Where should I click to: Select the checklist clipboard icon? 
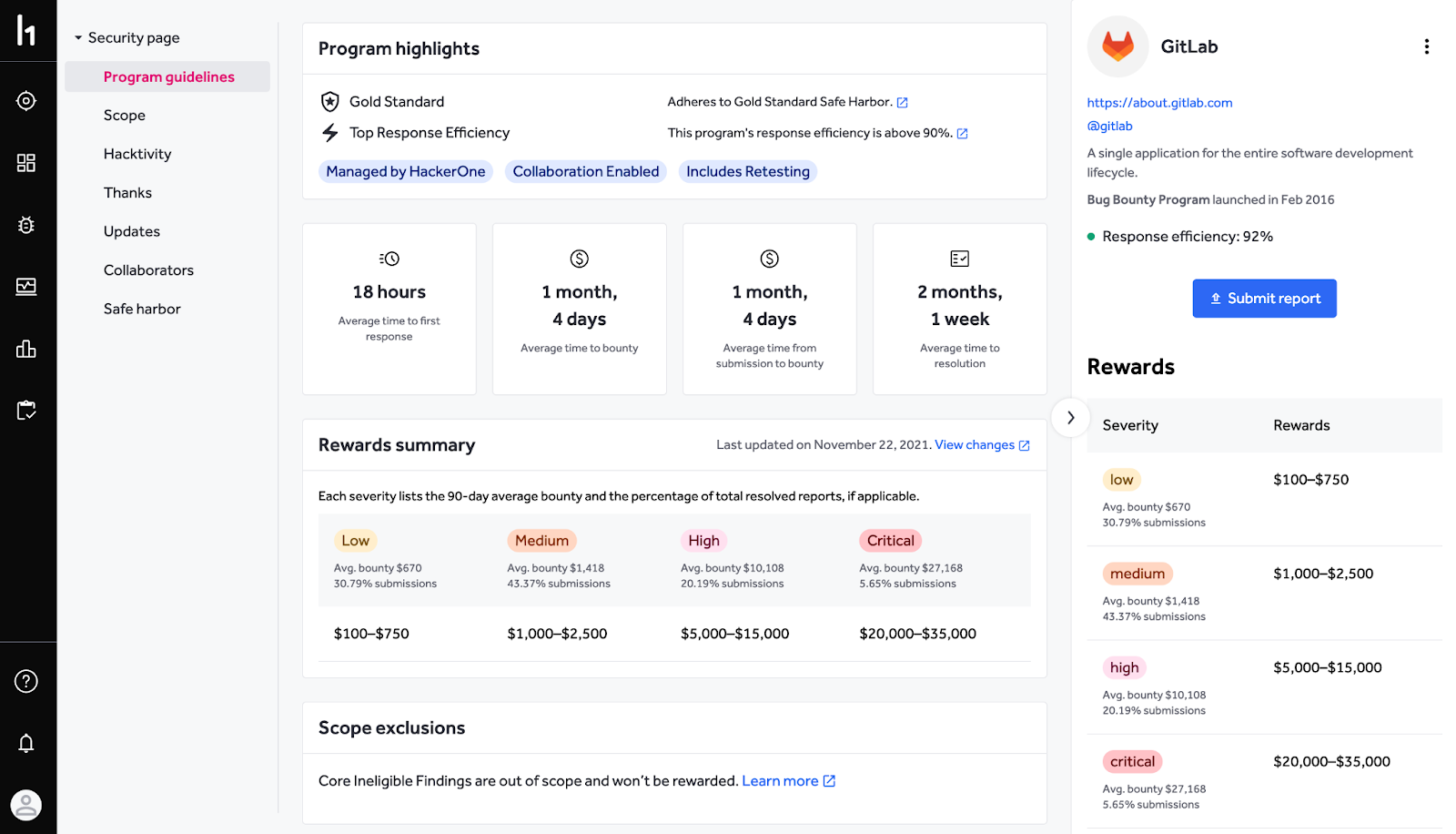coord(26,411)
